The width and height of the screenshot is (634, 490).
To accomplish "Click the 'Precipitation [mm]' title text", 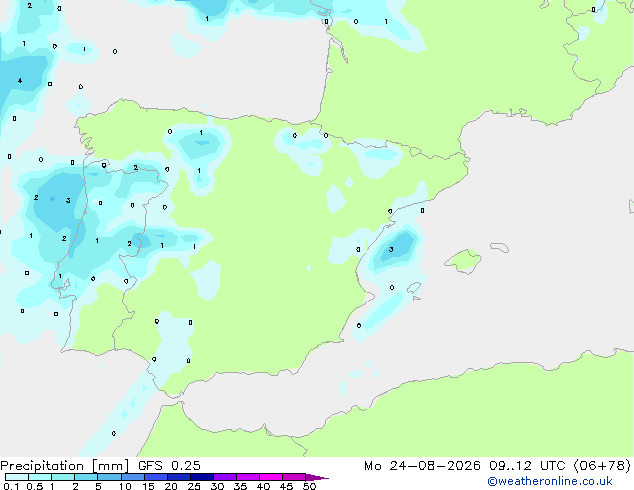I will (65, 466).
